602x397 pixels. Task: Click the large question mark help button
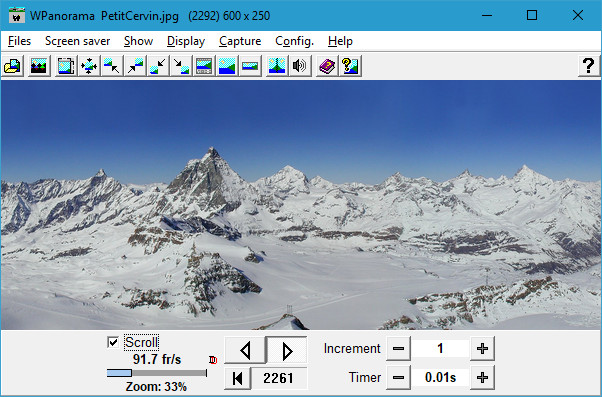point(589,66)
